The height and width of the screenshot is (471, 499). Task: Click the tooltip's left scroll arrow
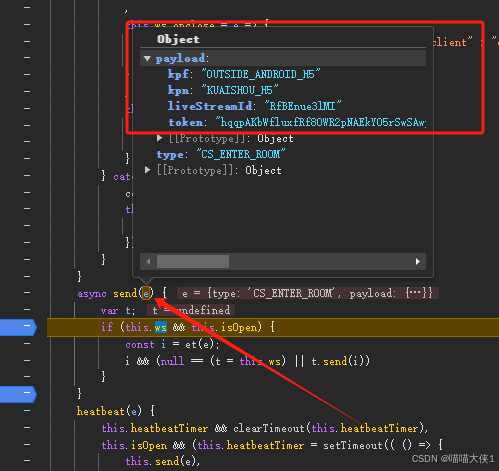(148, 262)
